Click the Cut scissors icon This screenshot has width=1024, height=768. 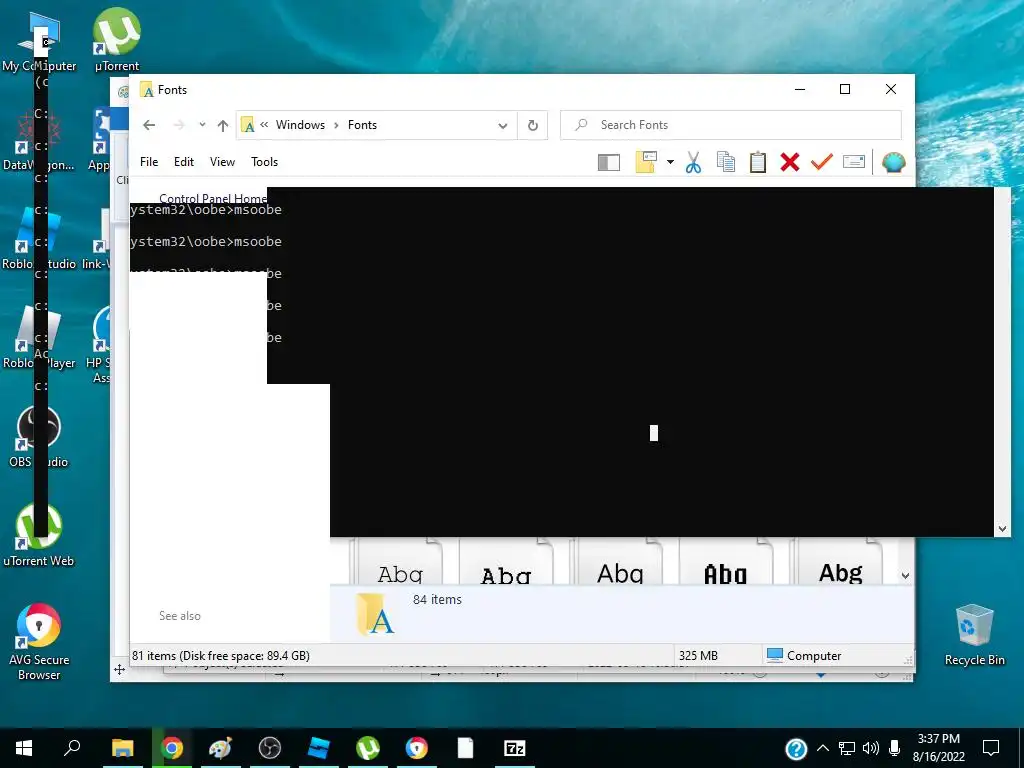click(x=694, y=162)
